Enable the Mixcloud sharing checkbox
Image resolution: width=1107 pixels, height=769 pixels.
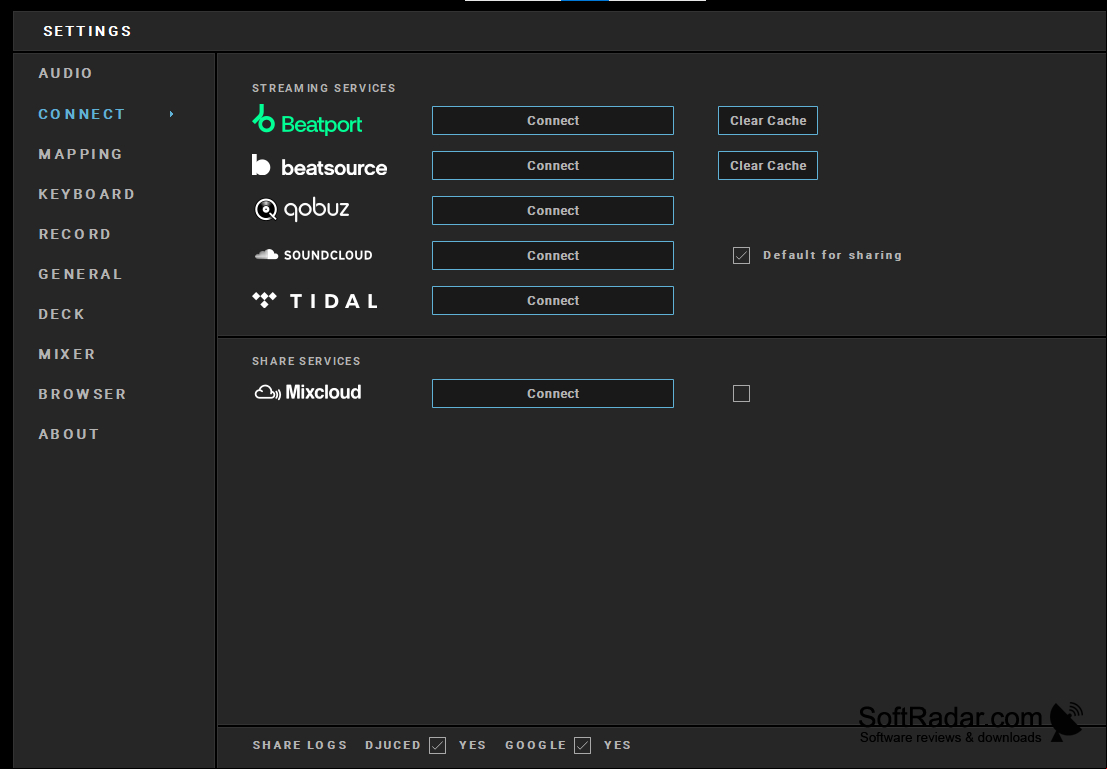pyautogui.click(x=741, y=393)
